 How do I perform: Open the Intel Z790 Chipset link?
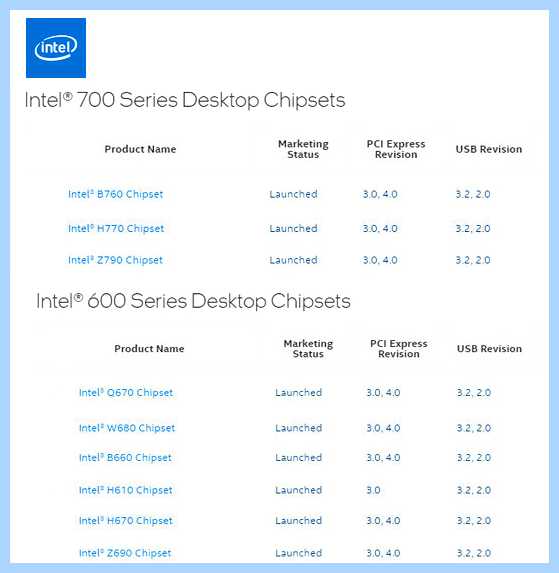(115, 260)
